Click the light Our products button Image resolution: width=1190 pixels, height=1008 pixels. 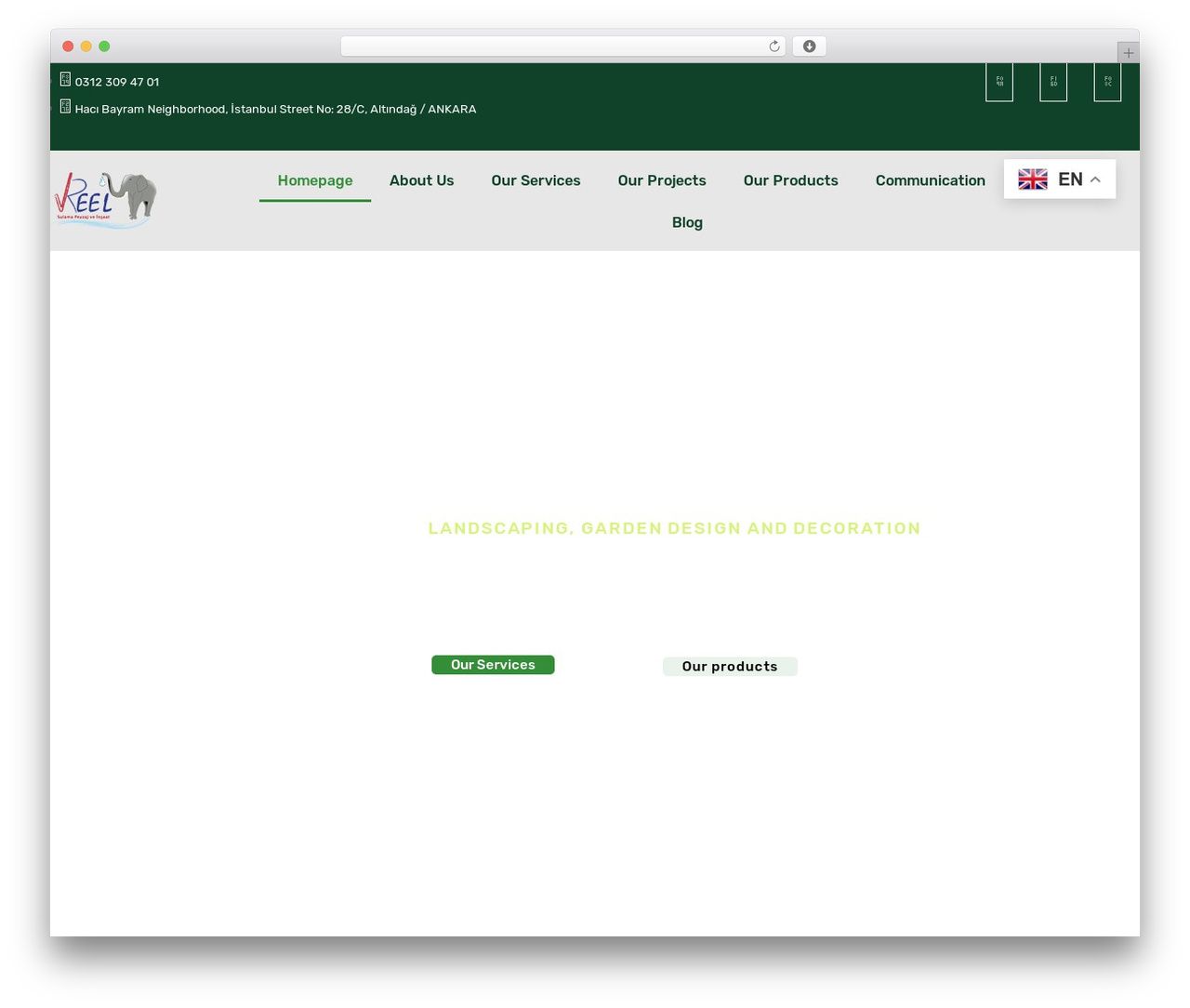[x=730, y=667]
